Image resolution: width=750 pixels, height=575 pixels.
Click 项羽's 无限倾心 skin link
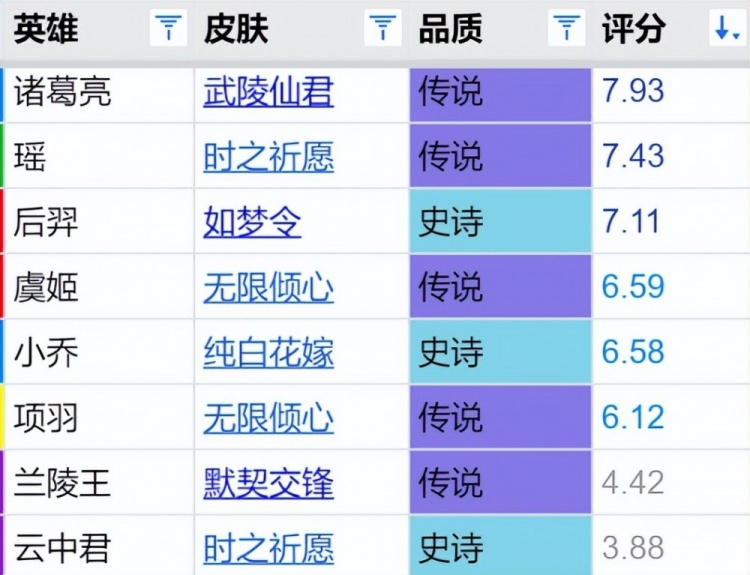(x=268, y=418)
